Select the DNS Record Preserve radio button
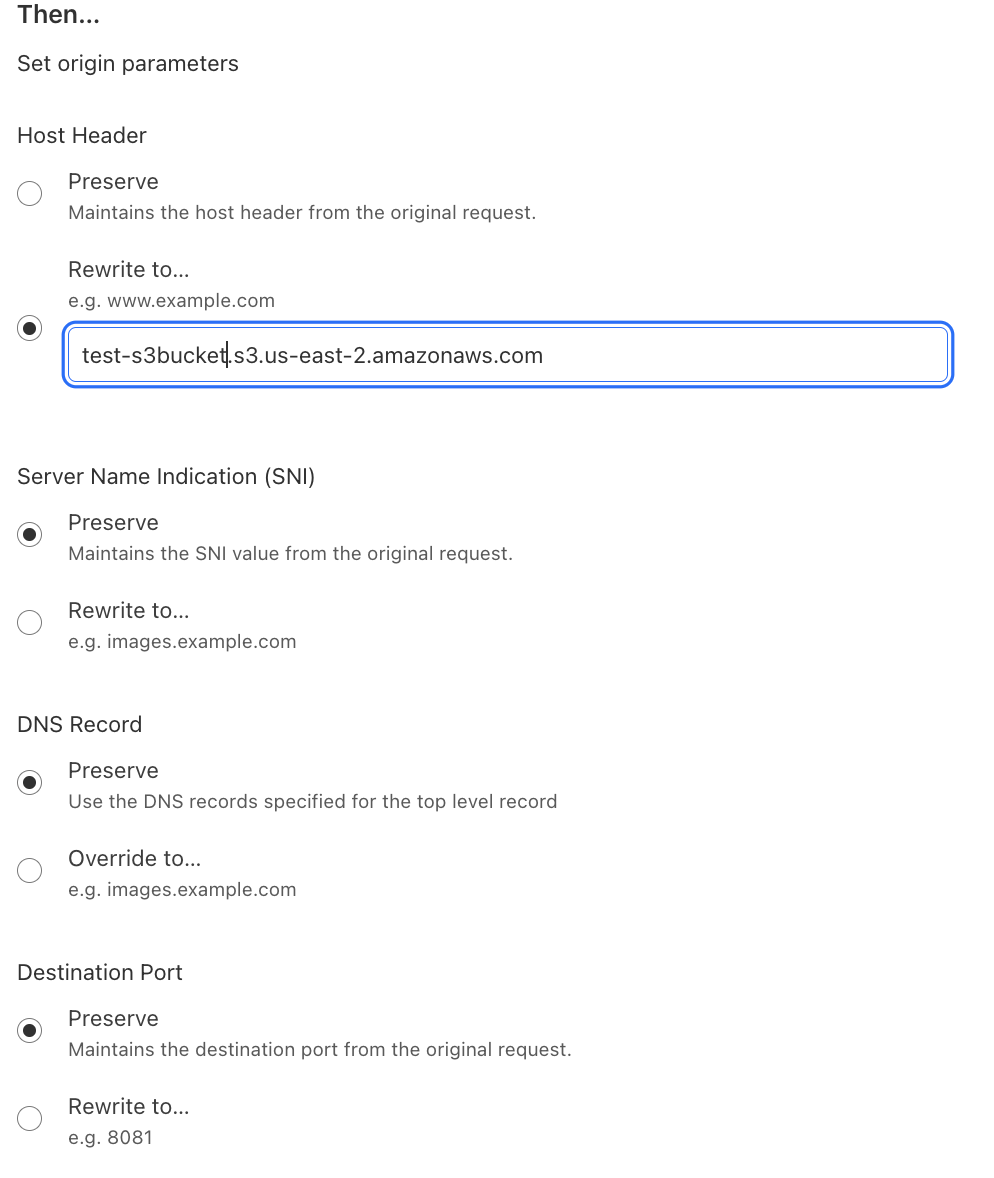 click(x=30, y=783)
